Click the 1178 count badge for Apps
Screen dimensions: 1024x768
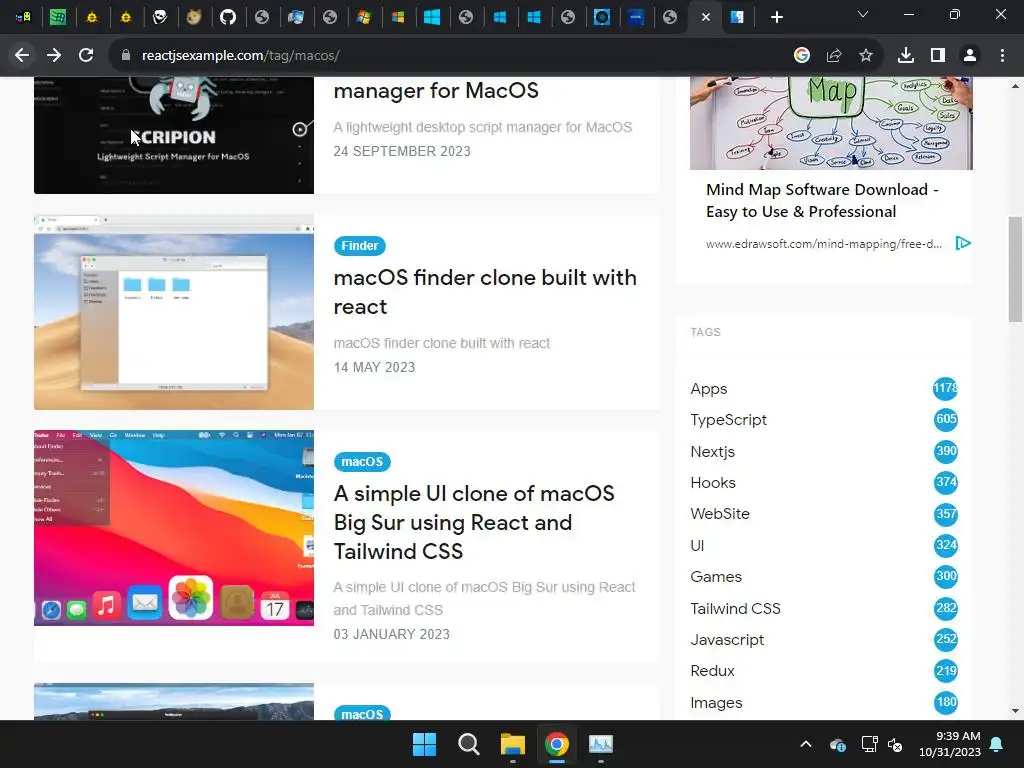946,388
